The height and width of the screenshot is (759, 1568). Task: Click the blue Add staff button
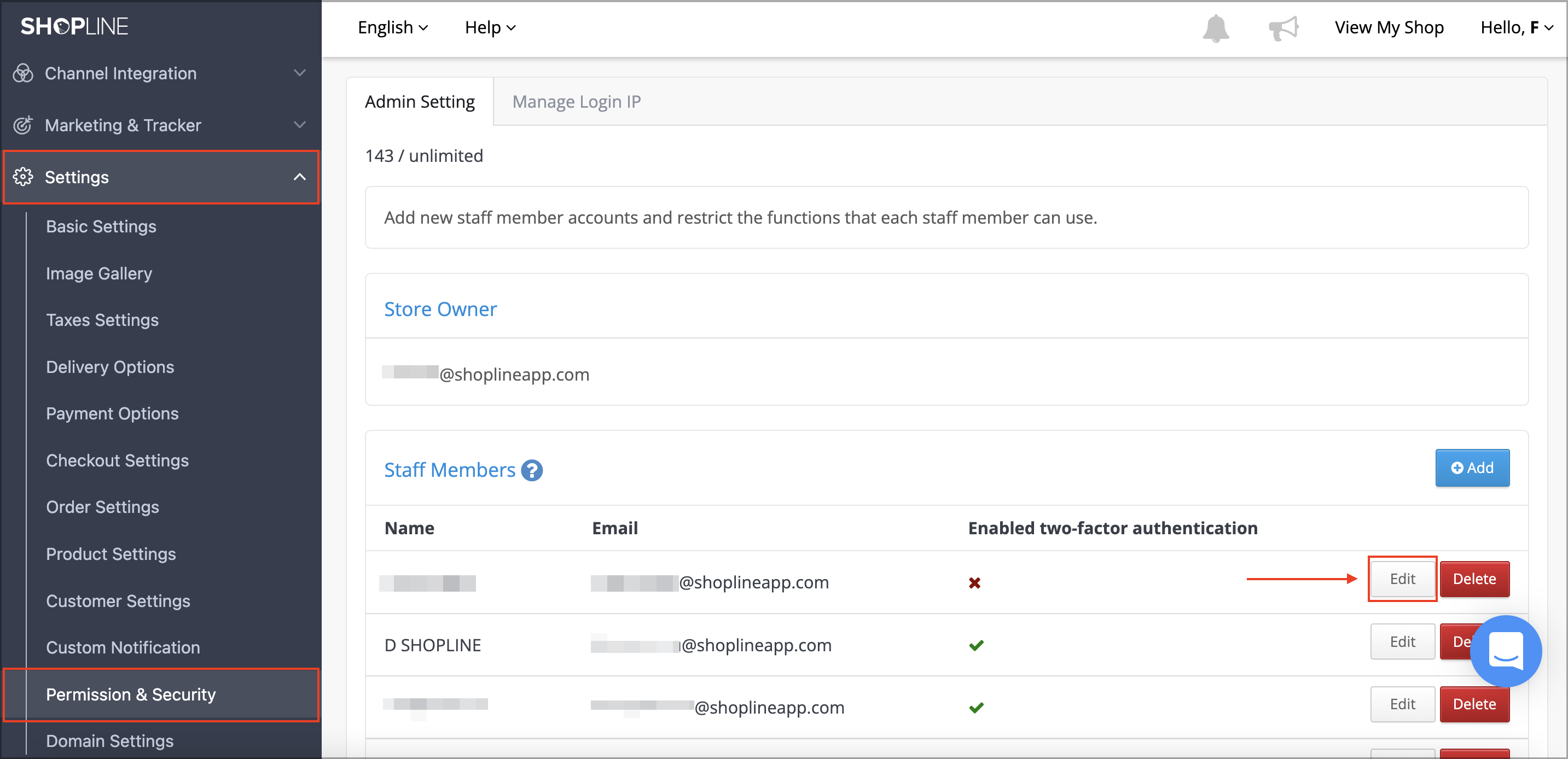(x=1472, y=468)
